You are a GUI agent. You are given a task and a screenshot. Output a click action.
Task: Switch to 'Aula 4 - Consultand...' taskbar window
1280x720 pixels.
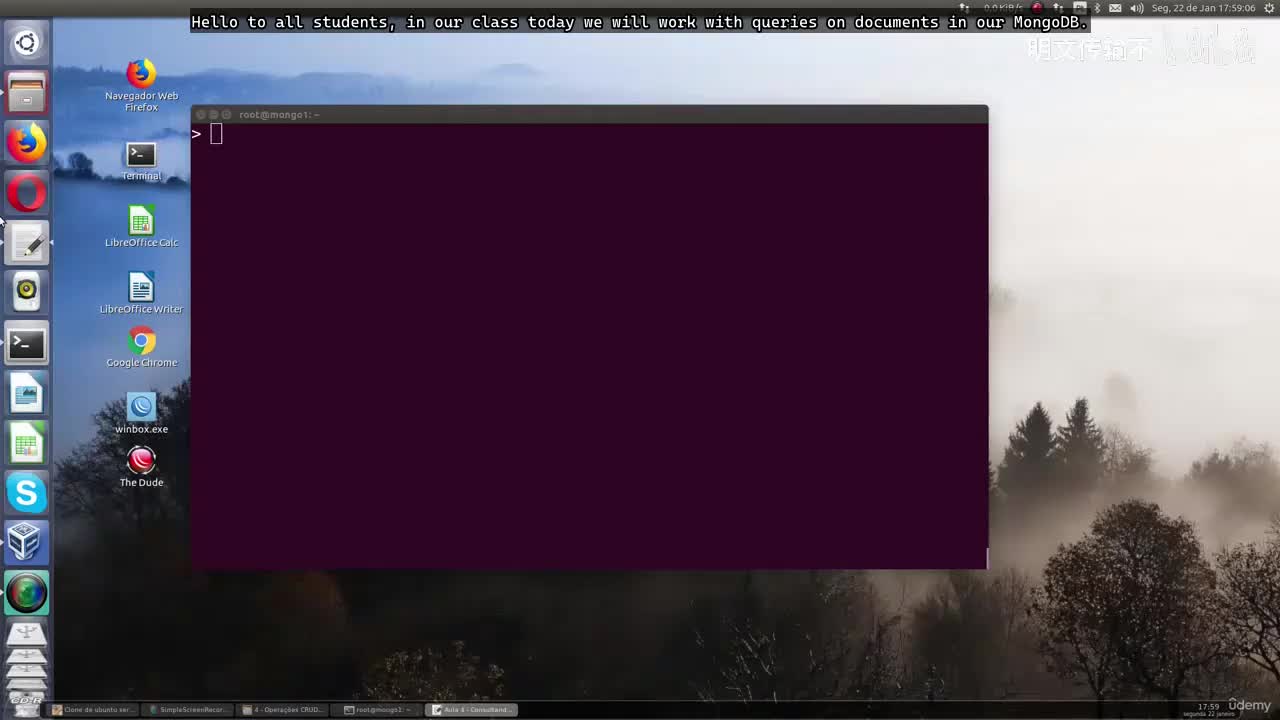coord(473,710)
